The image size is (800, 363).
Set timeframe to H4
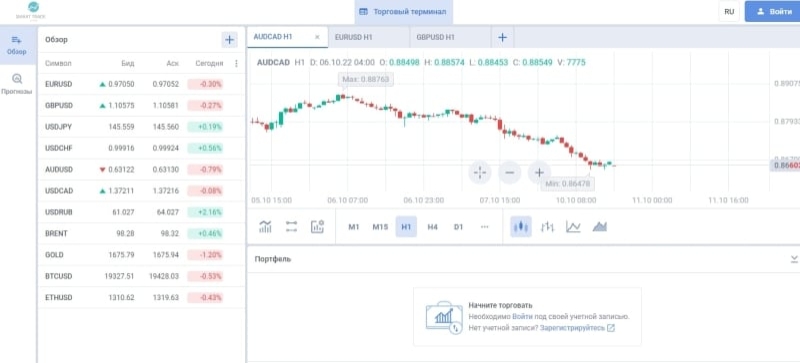432,227
